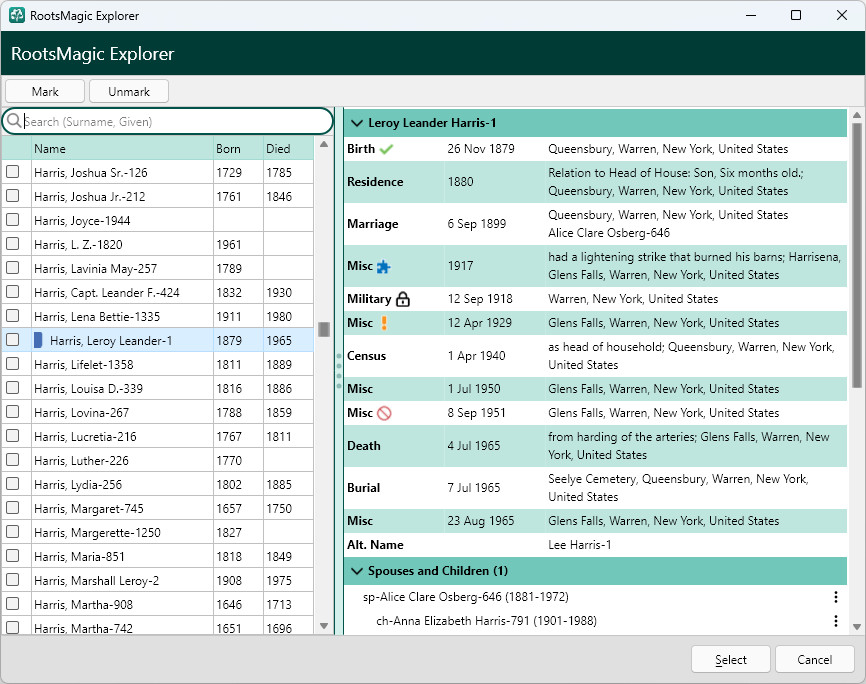Mark the checkbox beside Harris, Lydia-256
The image size is (866, 684).
13,484
